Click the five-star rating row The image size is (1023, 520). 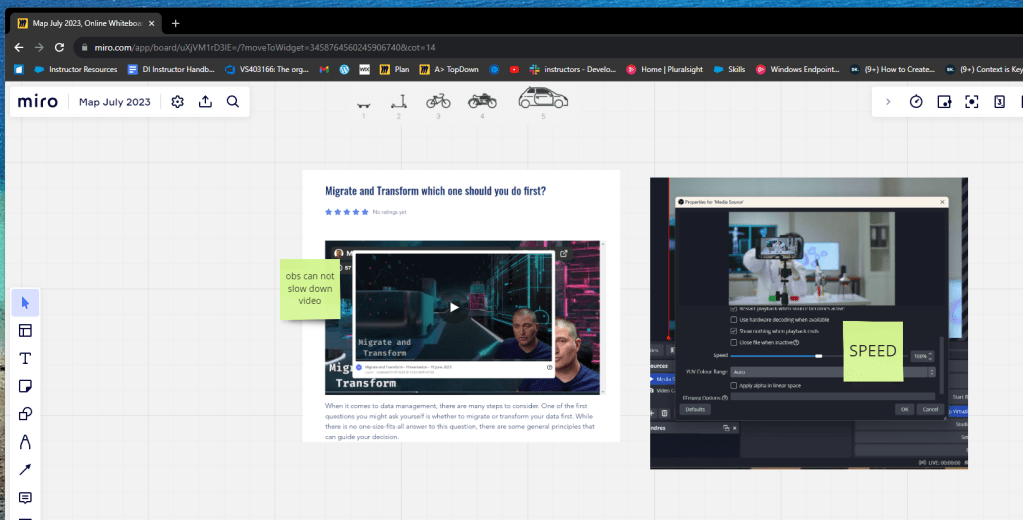point(347,212)
